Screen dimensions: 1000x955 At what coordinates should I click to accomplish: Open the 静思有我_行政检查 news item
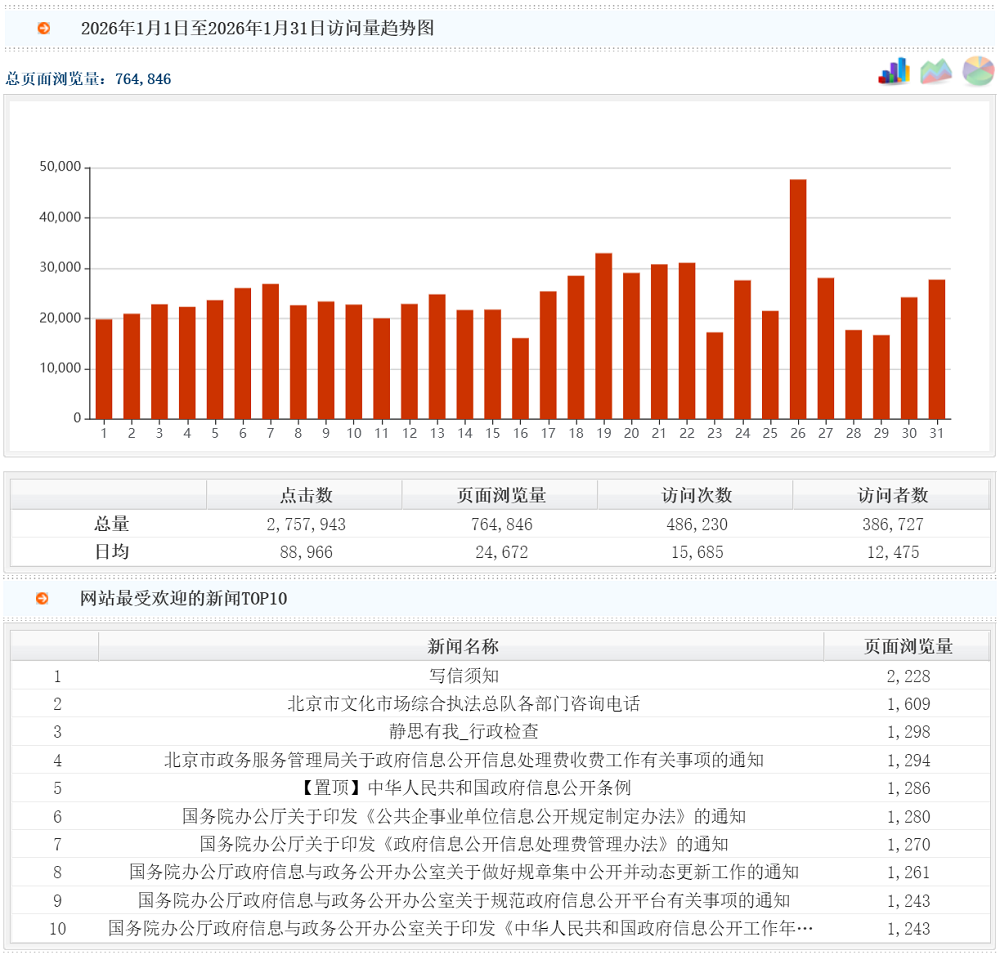pyautogui.click(x=463, y=732)
